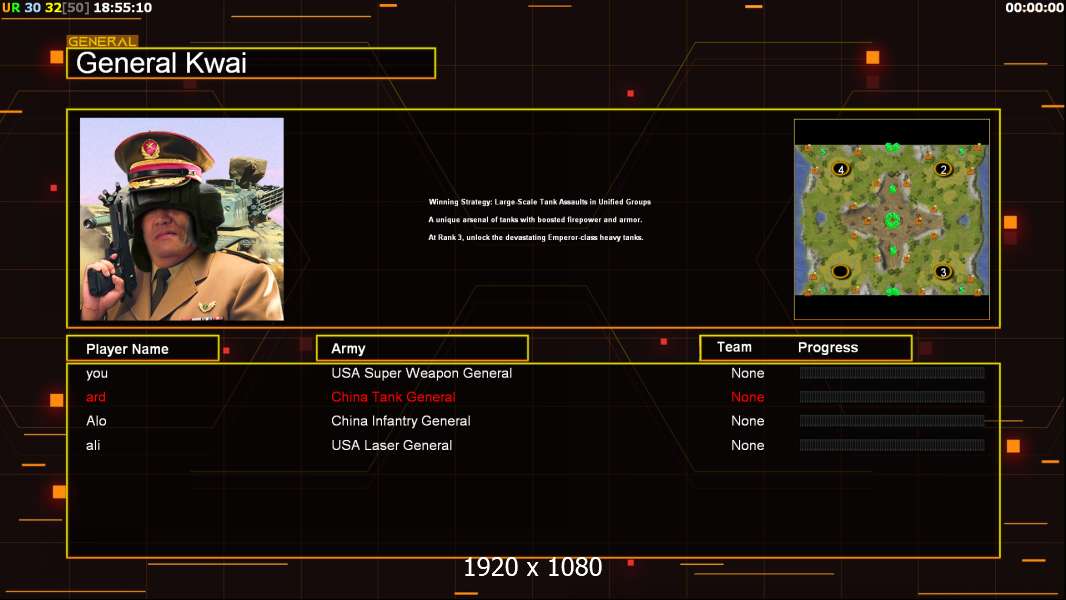
Task: Click the red team value None for 'ard'
Action: 748,397
